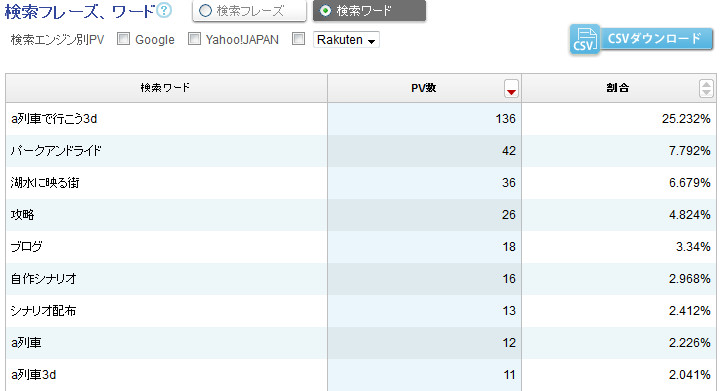The image size is (723, 391).
Task: Click the 4.824% ratio cell
Action: pos(619,215)
